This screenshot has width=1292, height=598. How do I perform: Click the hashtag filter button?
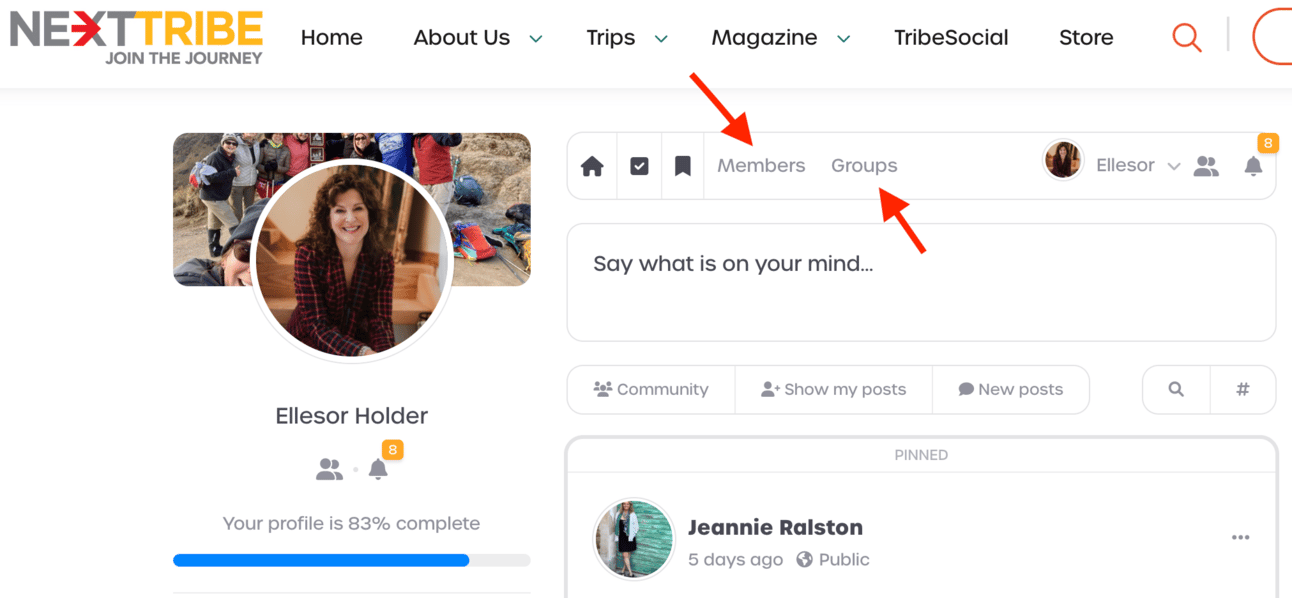(1243, 389)
